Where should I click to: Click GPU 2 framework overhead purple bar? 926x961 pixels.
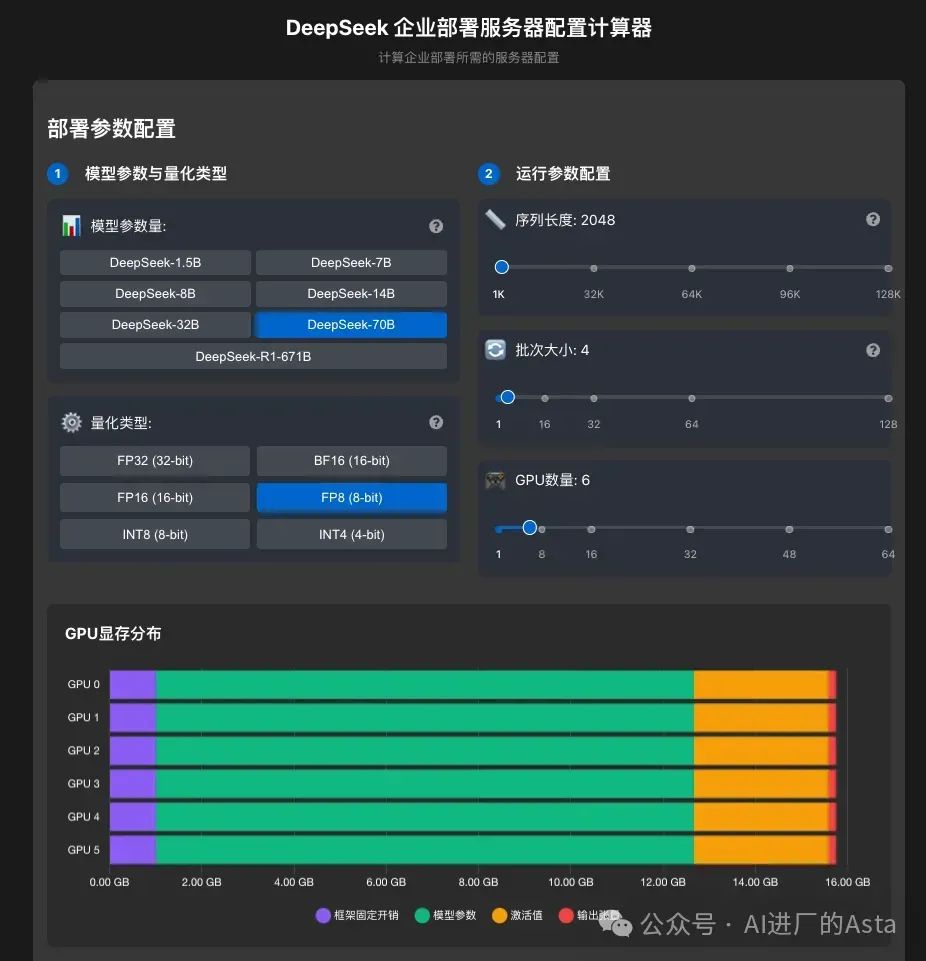[x=133, y=750]
